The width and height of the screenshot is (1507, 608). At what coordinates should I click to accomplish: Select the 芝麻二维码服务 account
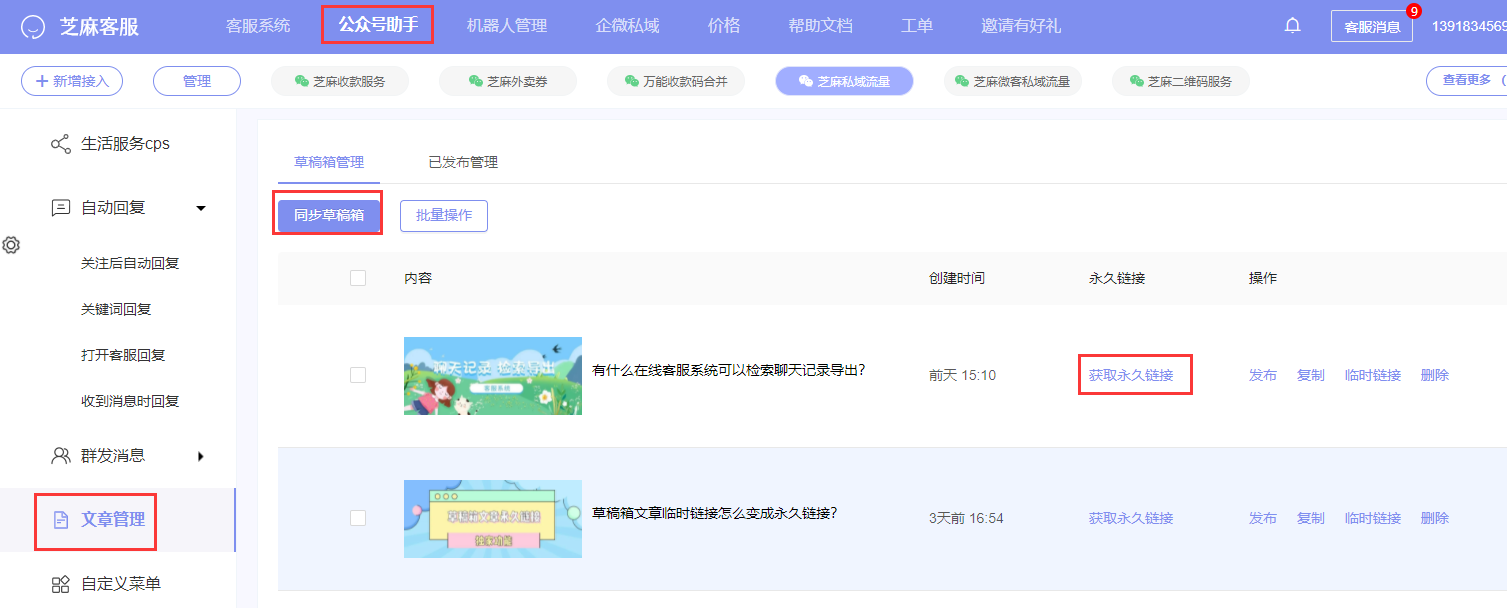(x=1181, y=82)
